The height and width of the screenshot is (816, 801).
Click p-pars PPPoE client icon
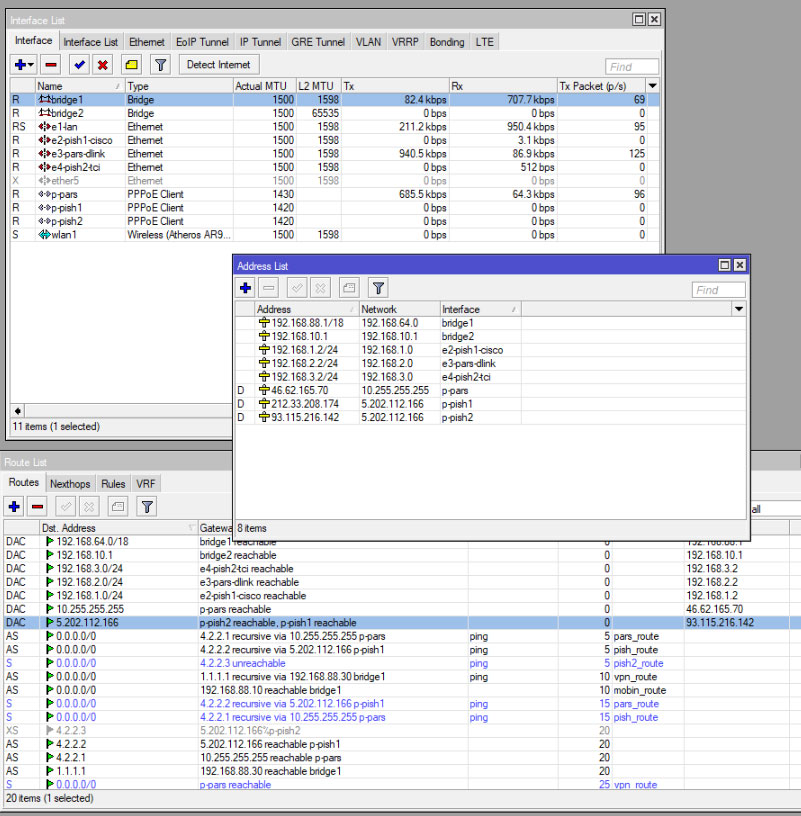45,194
